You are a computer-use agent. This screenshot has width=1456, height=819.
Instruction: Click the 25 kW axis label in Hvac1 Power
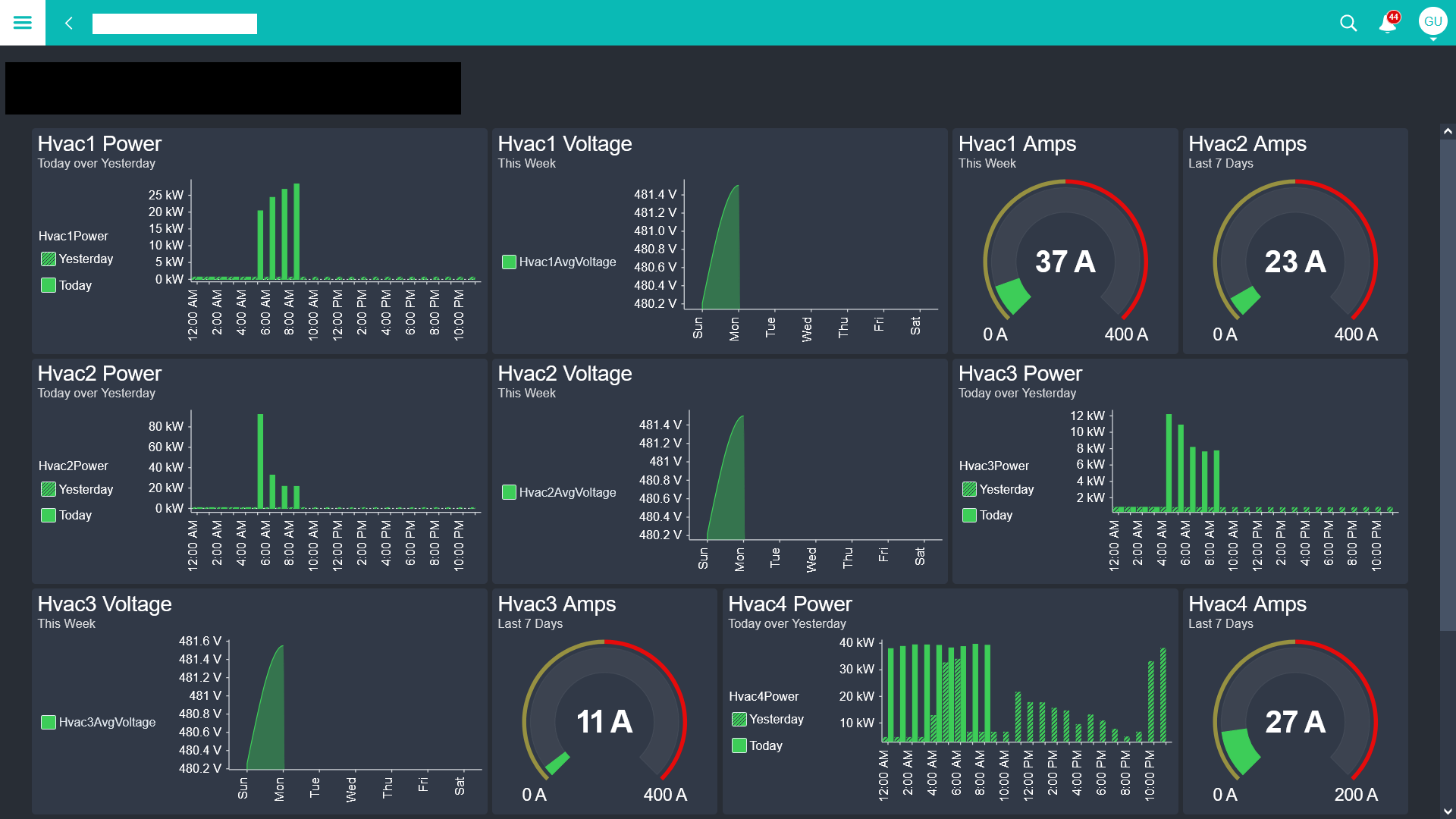pos(165,196)
